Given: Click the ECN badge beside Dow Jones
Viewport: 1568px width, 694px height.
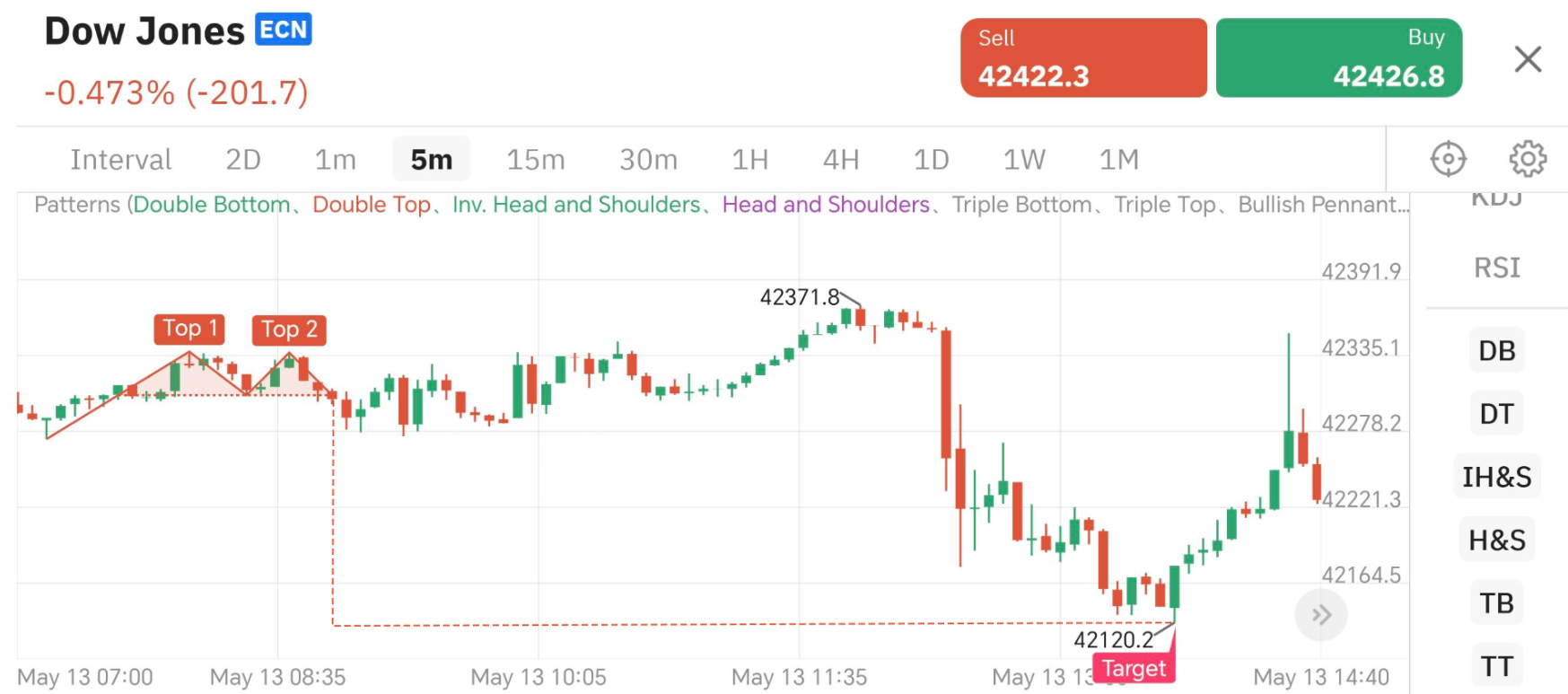Looking at the screenshot, I should click(x=282, y=30).
